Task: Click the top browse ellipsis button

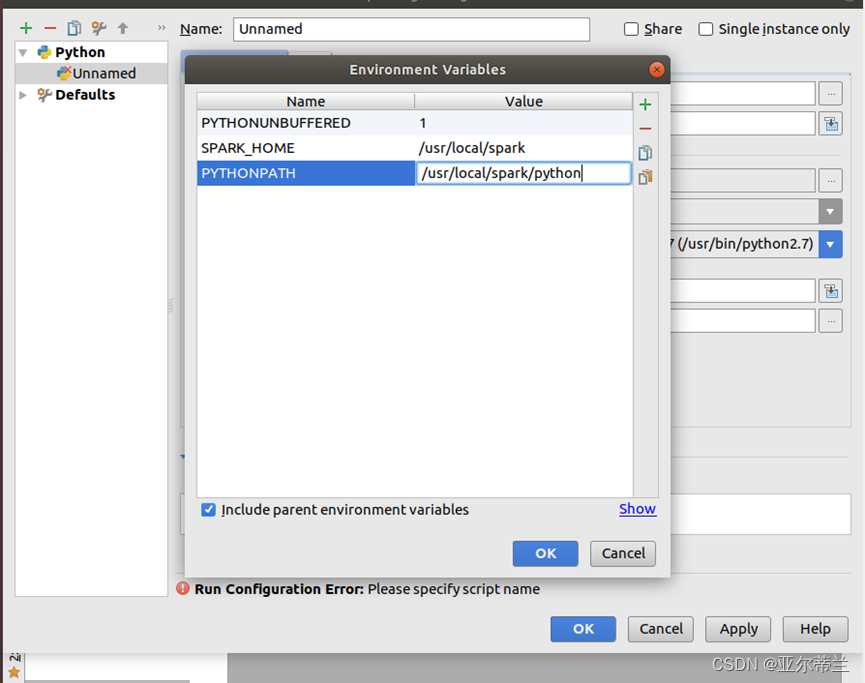Action: [x=831, y=94]
